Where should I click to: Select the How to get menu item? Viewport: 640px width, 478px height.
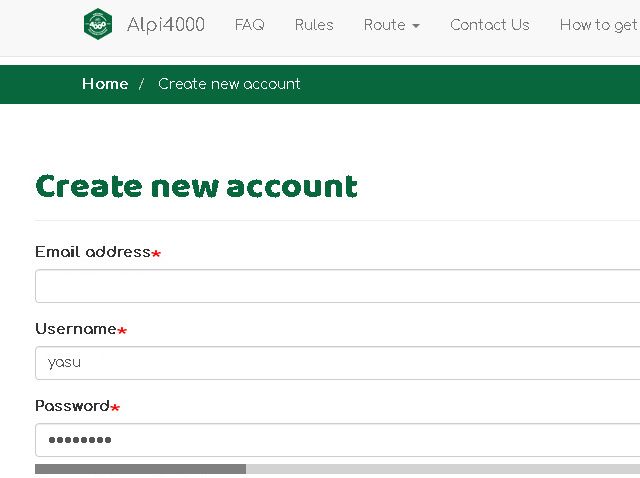click(x=598, y=25)
